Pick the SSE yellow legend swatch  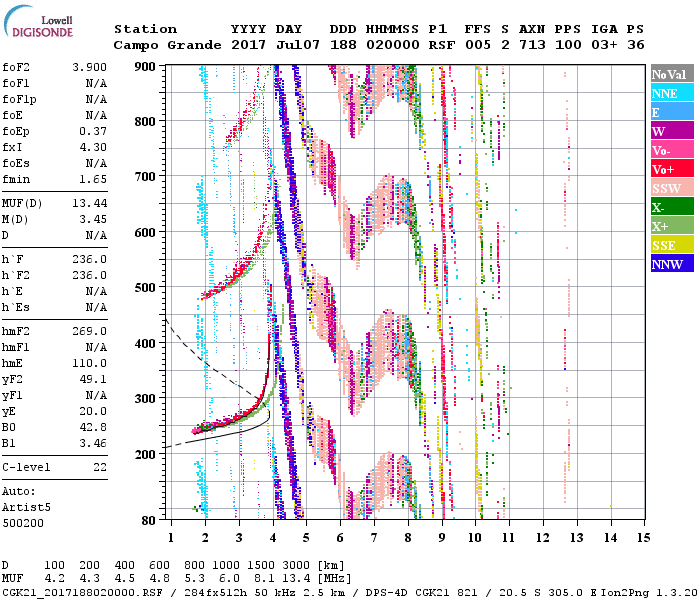[x=671, y=245]
